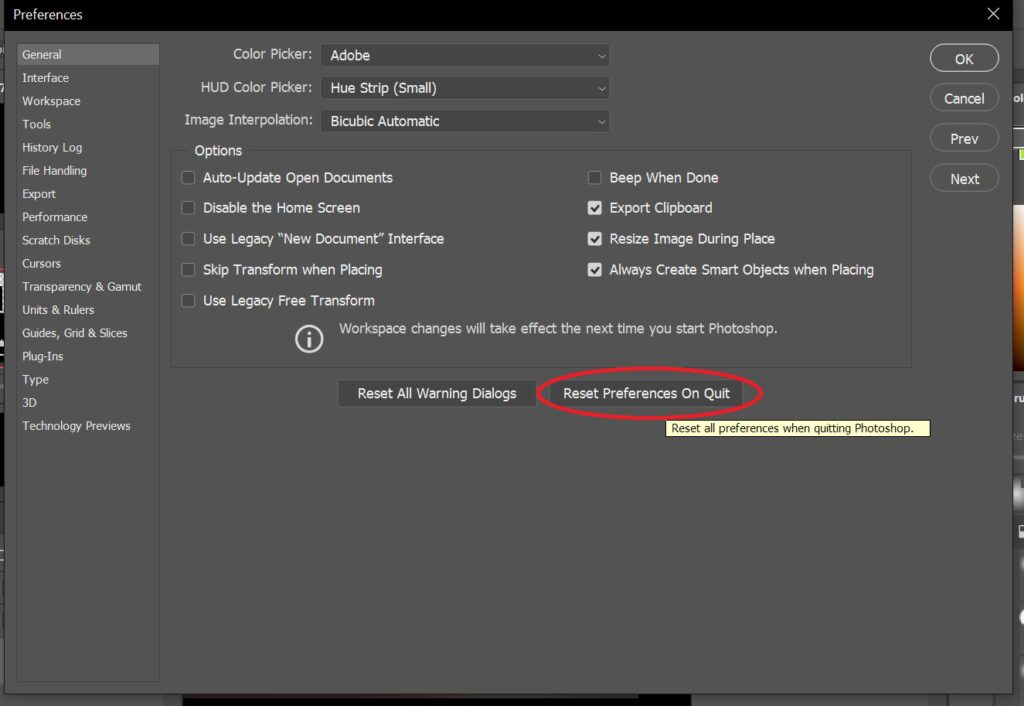The image size is (1024, 706).
Task: Confirm preferences with the OK button
Action: [x=964, y=59]
